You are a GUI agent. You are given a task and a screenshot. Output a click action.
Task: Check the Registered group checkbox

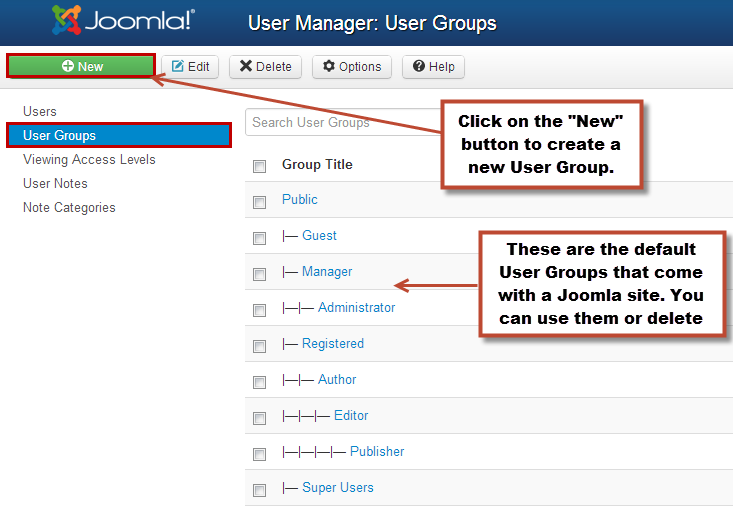coord(259,346)
